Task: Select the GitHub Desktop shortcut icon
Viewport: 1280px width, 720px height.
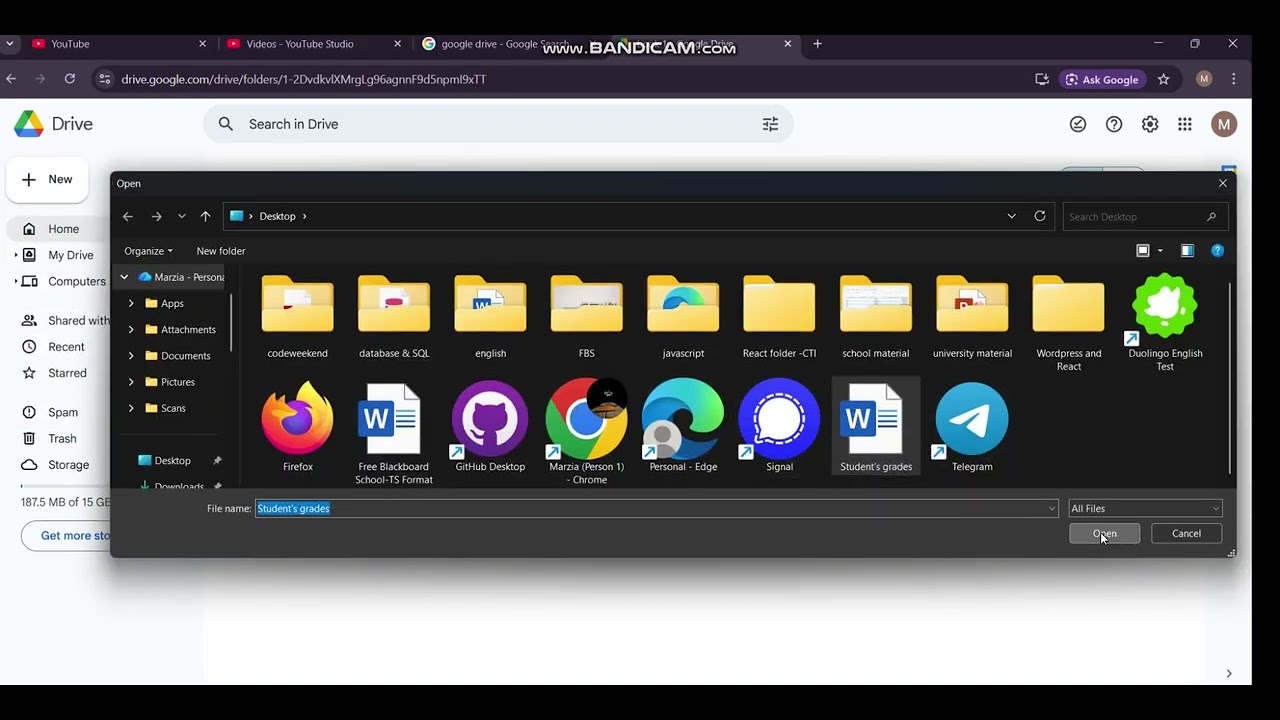Action: 490,428
